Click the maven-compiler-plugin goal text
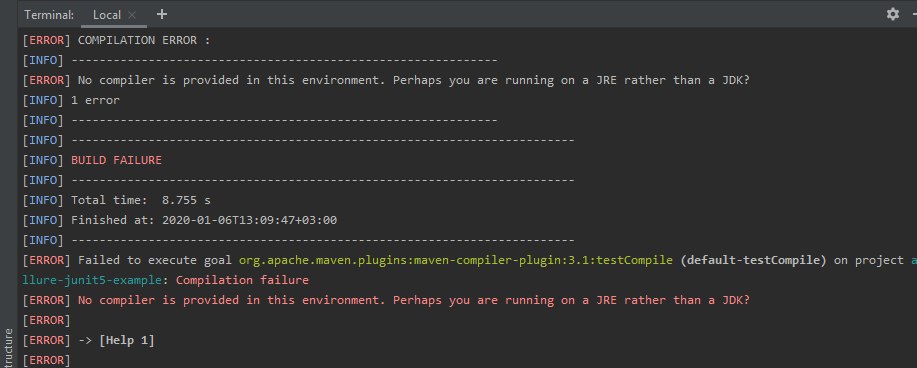 coord(456,260)
